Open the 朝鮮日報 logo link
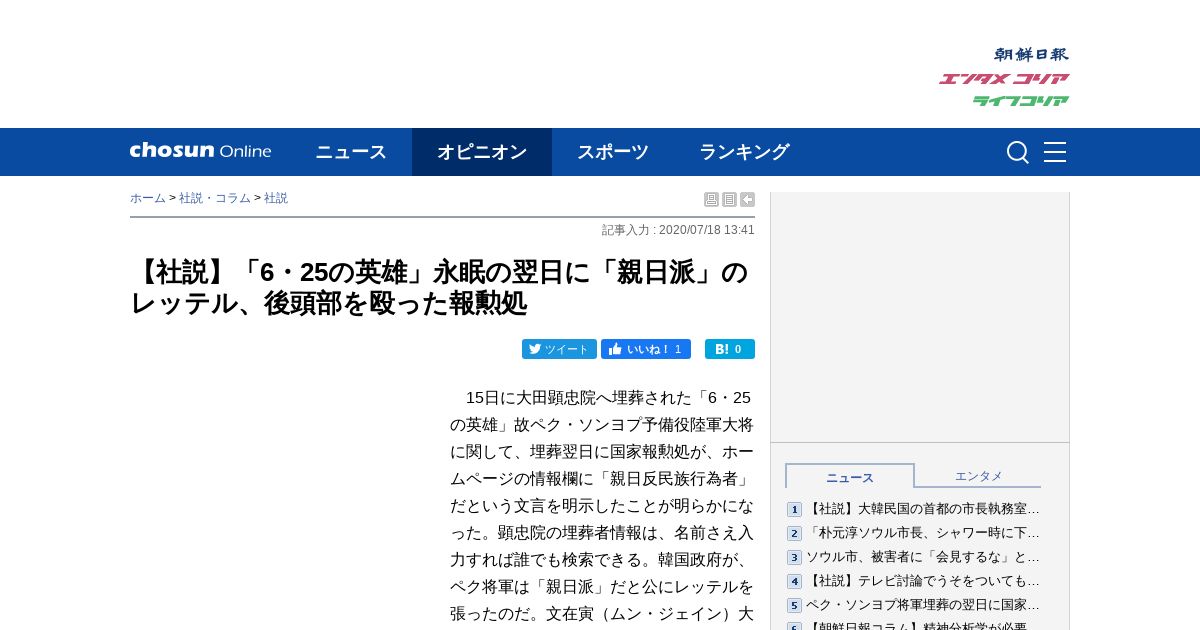This screenshot has height=630, width=1200. click(x=1031, y=55)
